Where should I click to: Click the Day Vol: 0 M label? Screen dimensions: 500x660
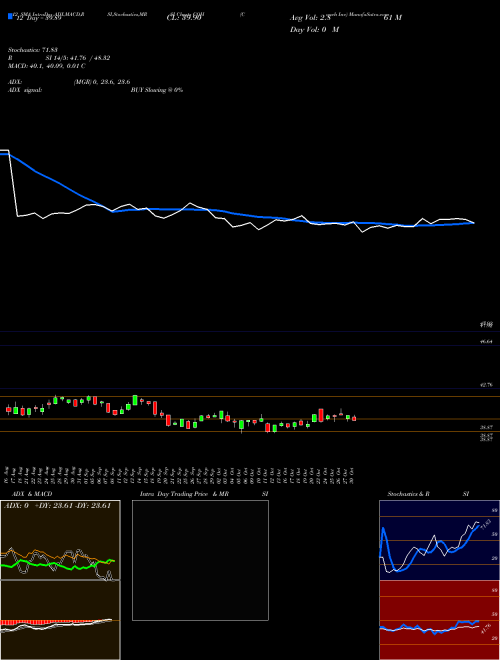tap(314, 30)
